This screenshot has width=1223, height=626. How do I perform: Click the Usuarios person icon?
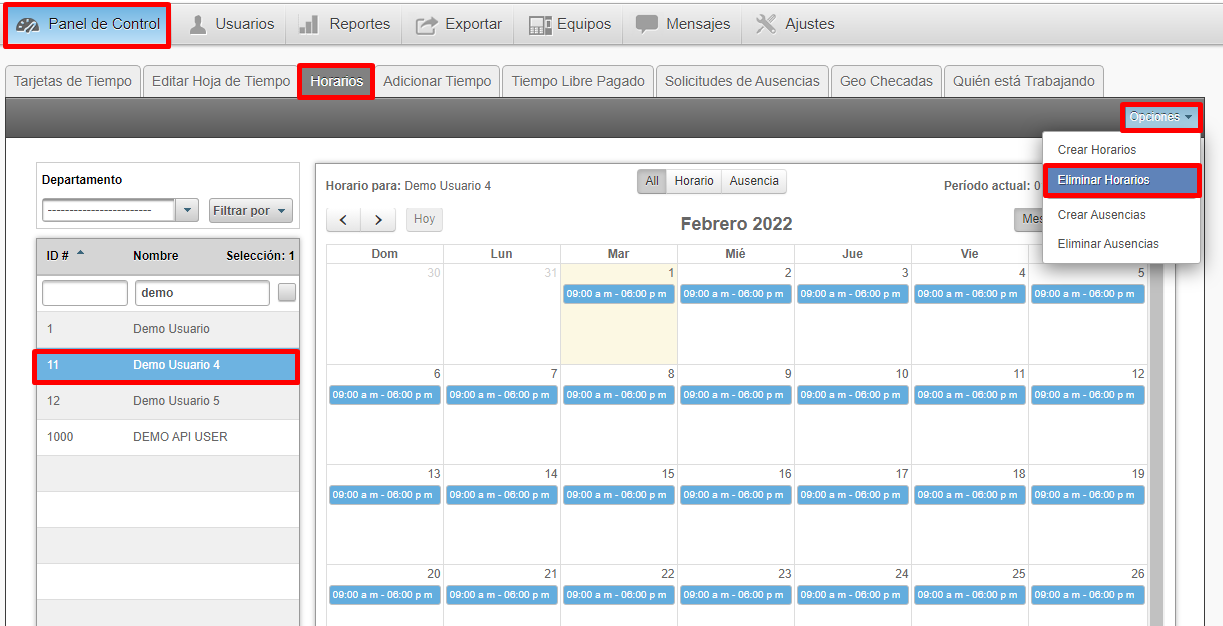198,25
